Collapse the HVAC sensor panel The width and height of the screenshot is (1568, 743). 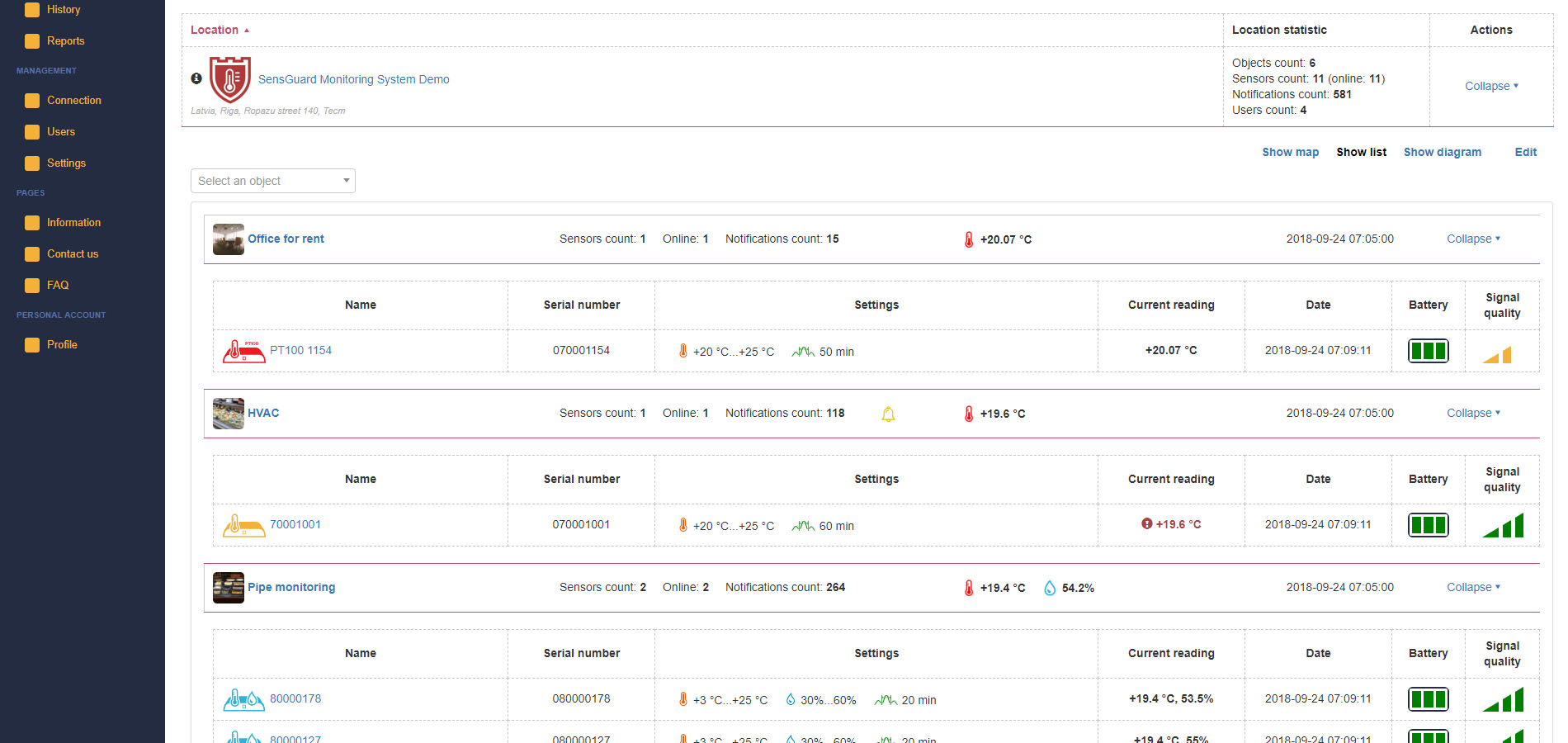pos(1472,413)
